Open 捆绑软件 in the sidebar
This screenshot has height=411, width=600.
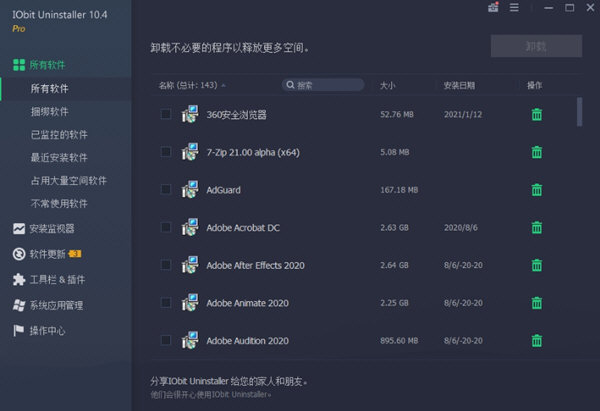click(50, 112)
